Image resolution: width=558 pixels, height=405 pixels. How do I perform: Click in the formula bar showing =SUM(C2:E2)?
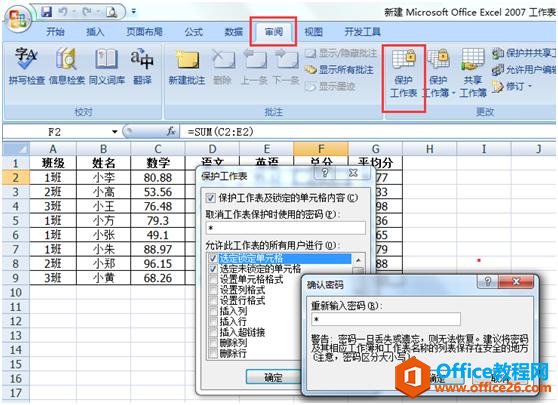click(x=368, y=132)
